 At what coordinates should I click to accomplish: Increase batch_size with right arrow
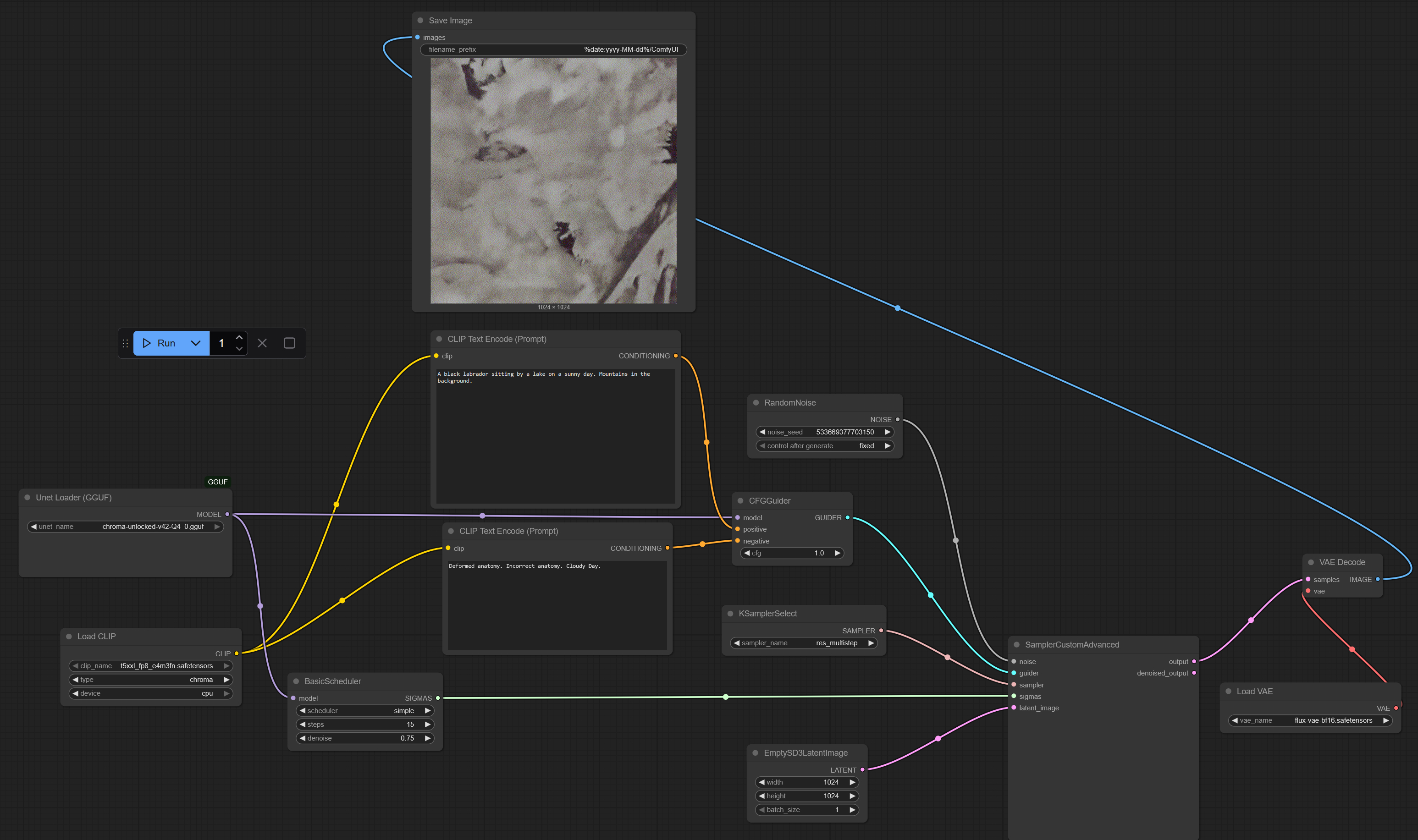(x=852, y=810)
